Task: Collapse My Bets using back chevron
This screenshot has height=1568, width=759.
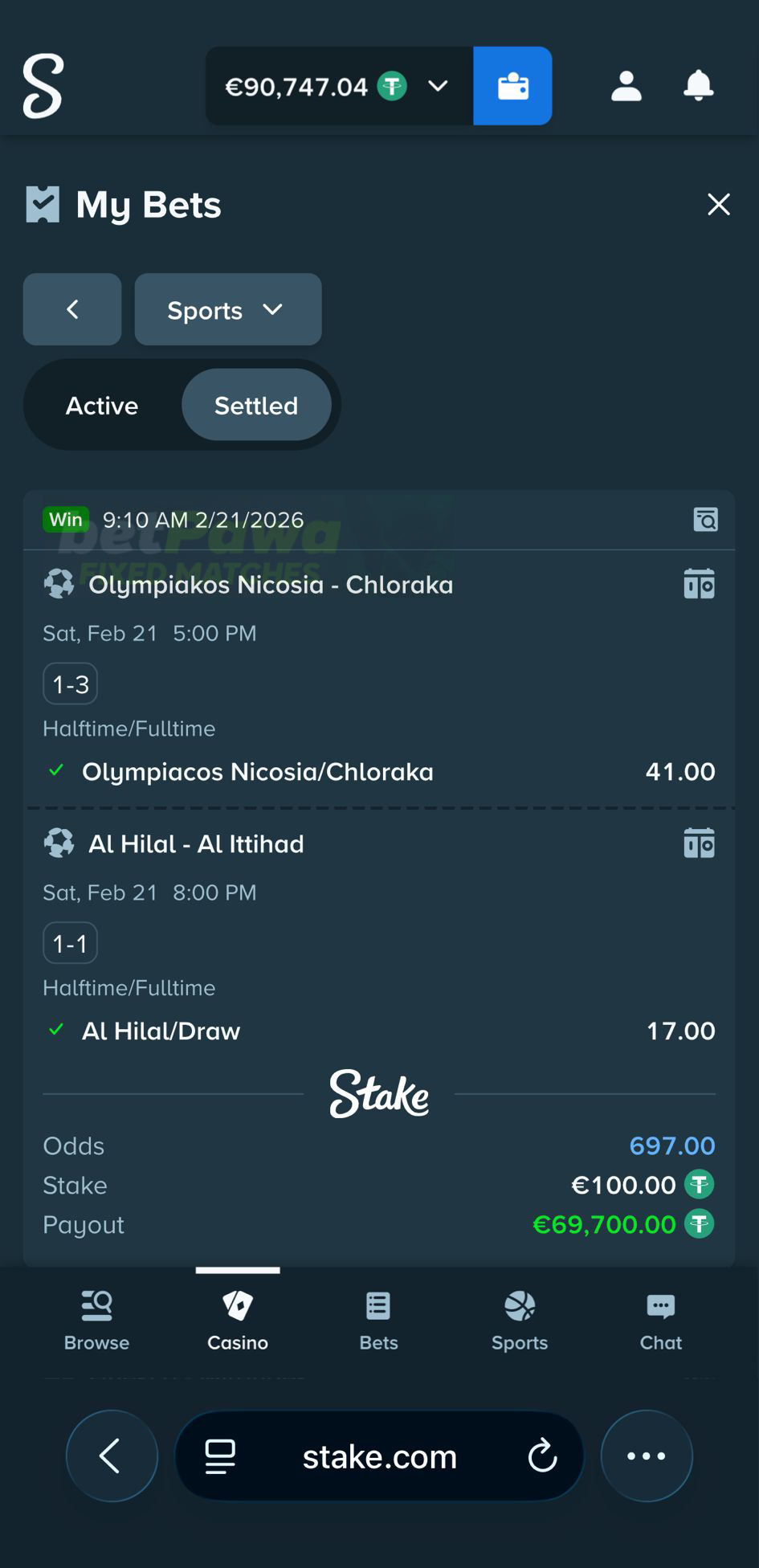Action: pyautogui.click(x=71, y=309)
